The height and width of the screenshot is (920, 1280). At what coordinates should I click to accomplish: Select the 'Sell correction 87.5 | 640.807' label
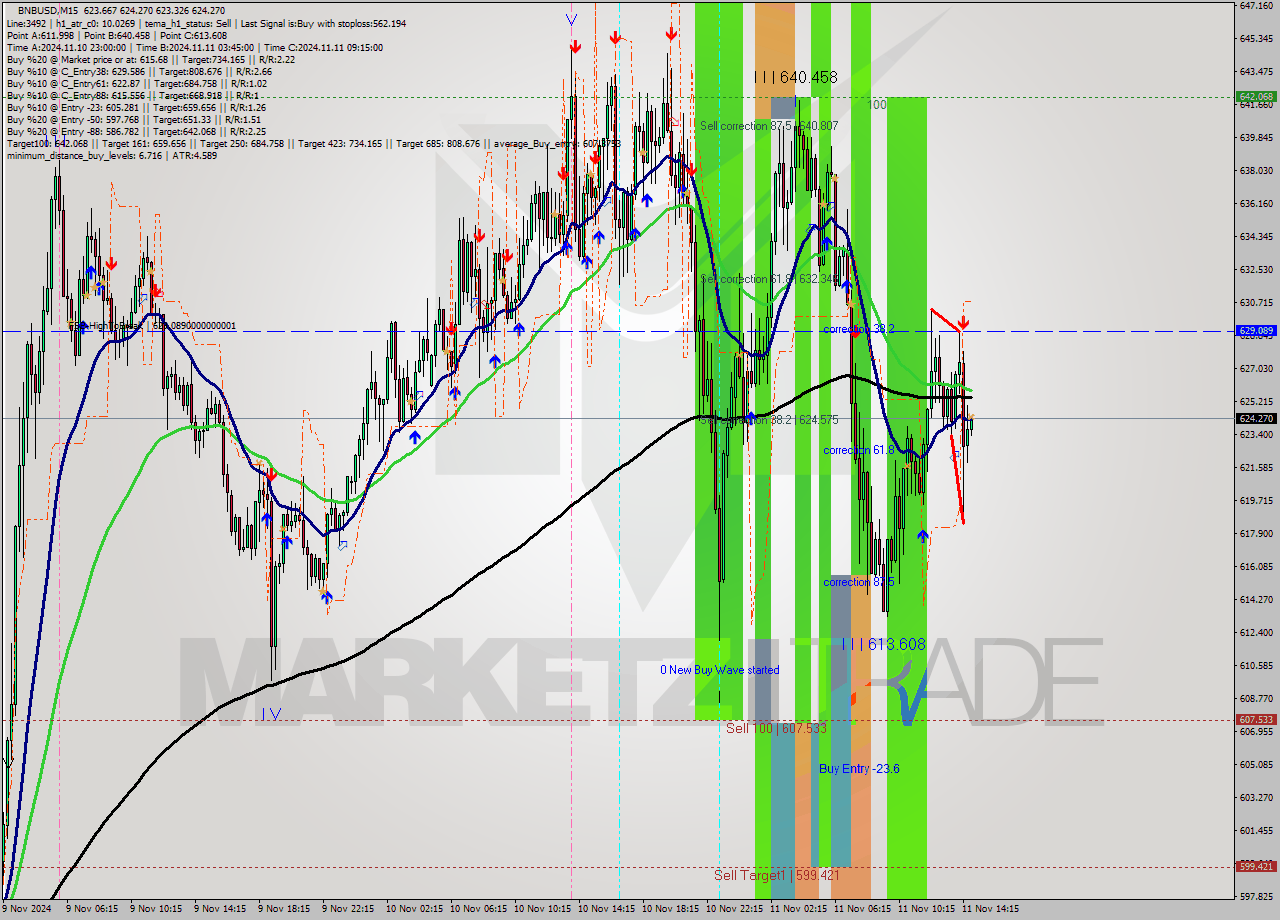tap(769, 126)
